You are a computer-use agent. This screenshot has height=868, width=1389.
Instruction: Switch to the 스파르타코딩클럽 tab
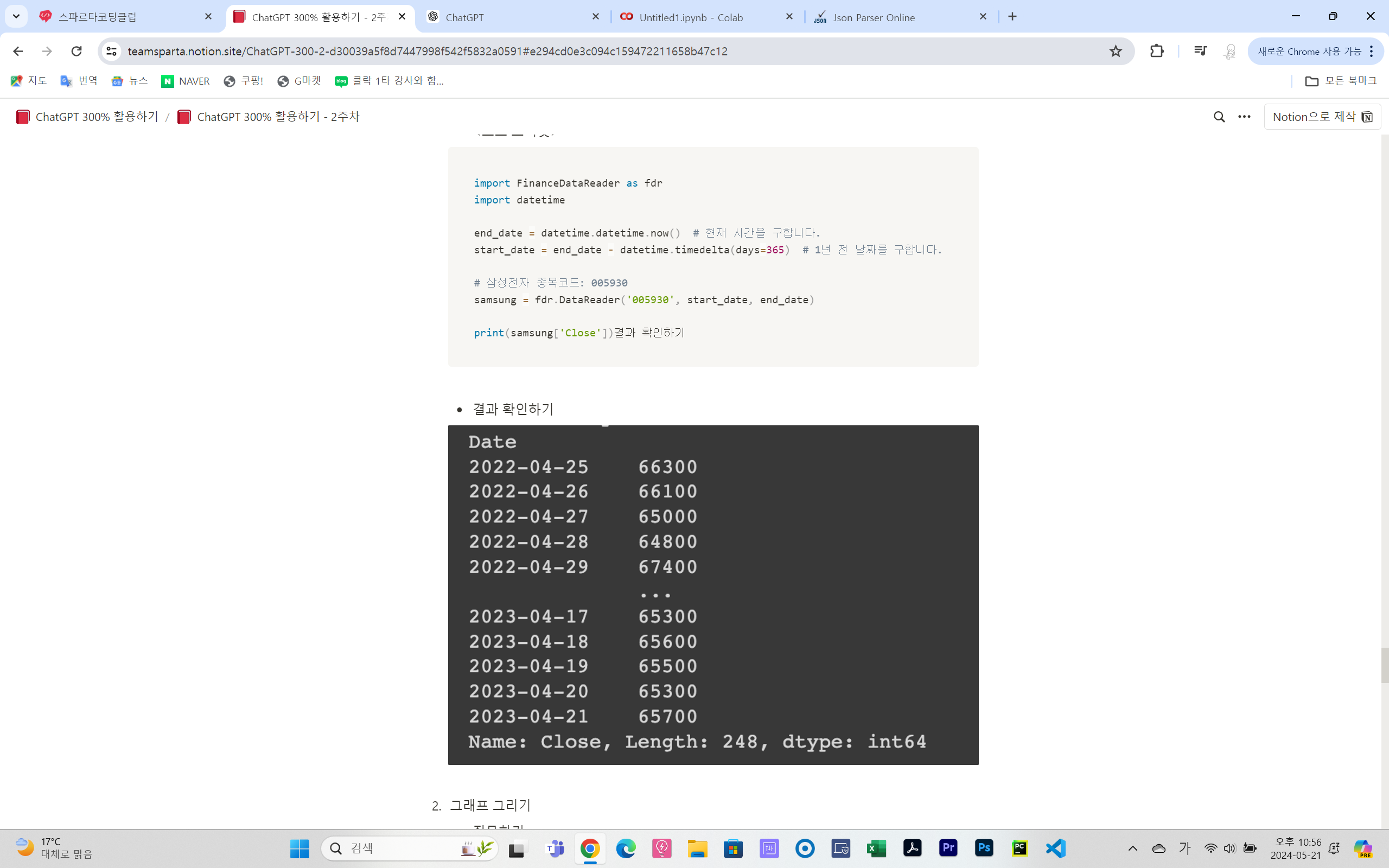(125, 17)
